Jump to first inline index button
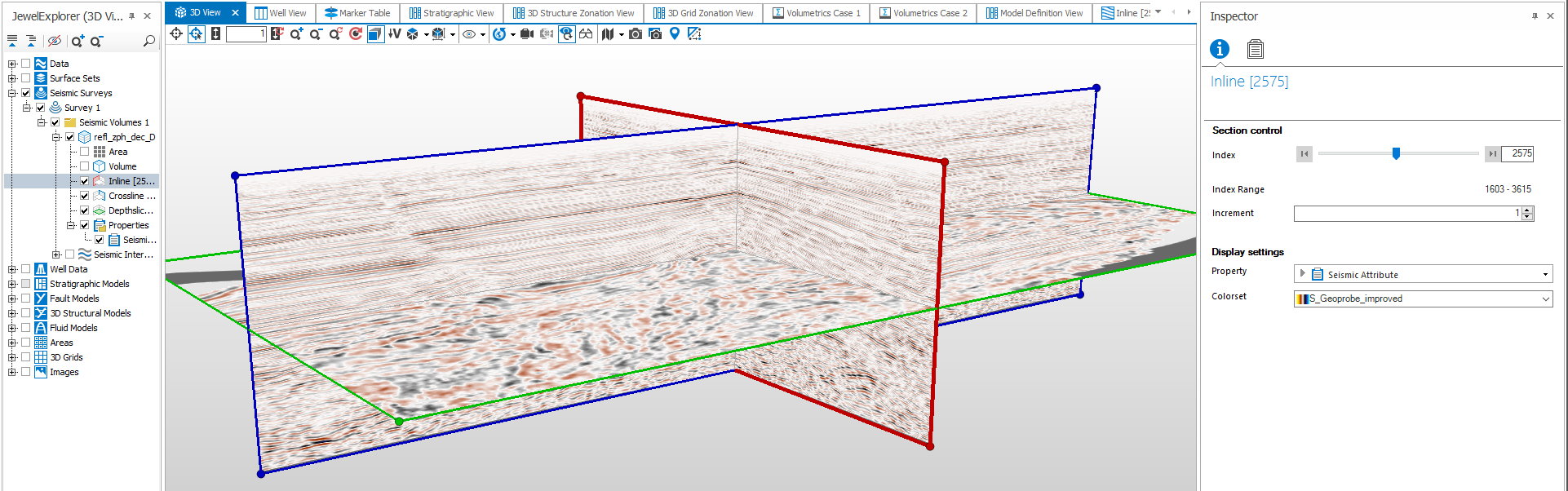1568x491 pixels. tap(1304, 154)
